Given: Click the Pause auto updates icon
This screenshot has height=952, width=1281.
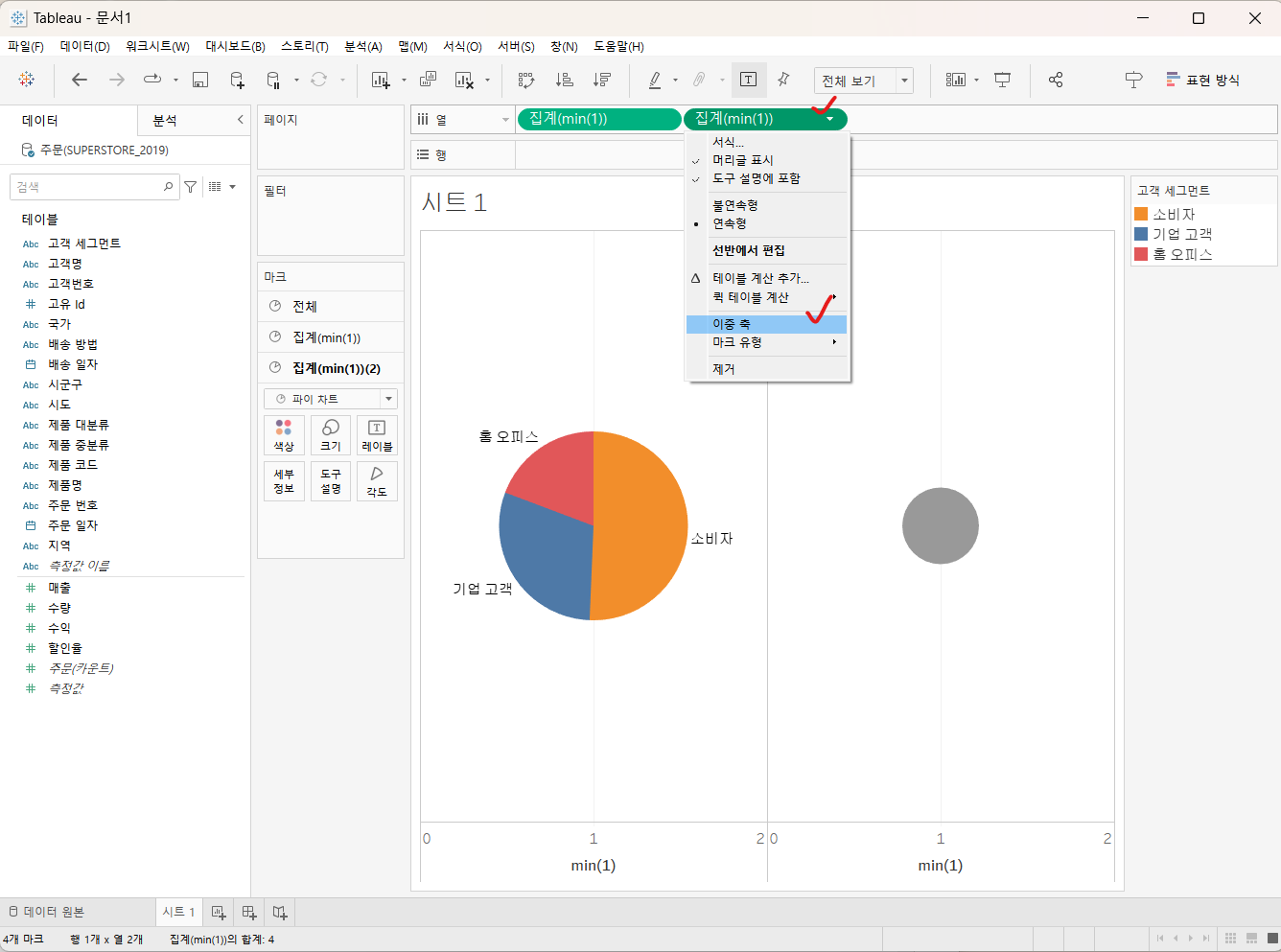Looking at the screenshot, I should pos(273,80).
